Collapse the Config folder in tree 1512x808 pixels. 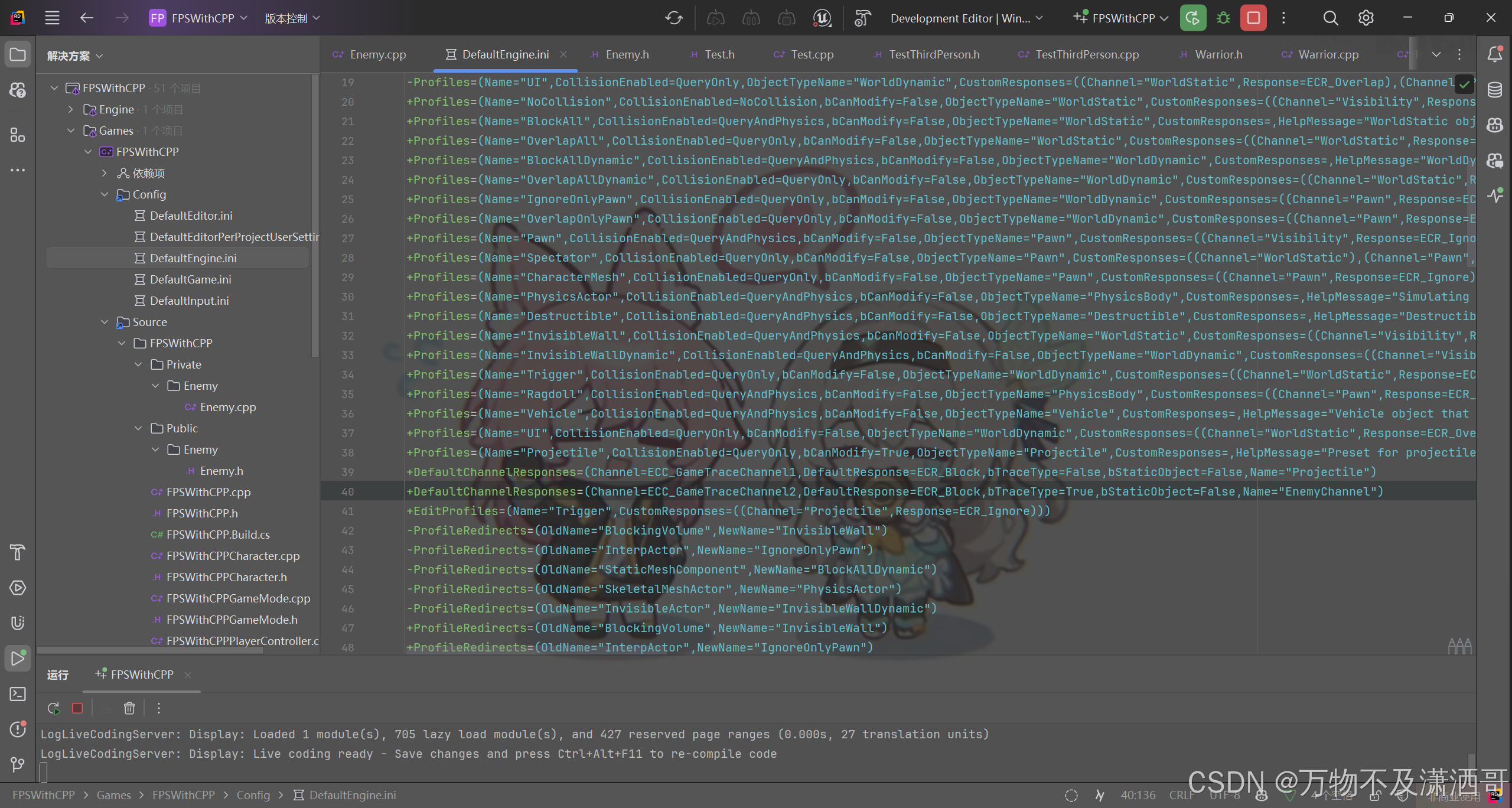pos(105,194)
